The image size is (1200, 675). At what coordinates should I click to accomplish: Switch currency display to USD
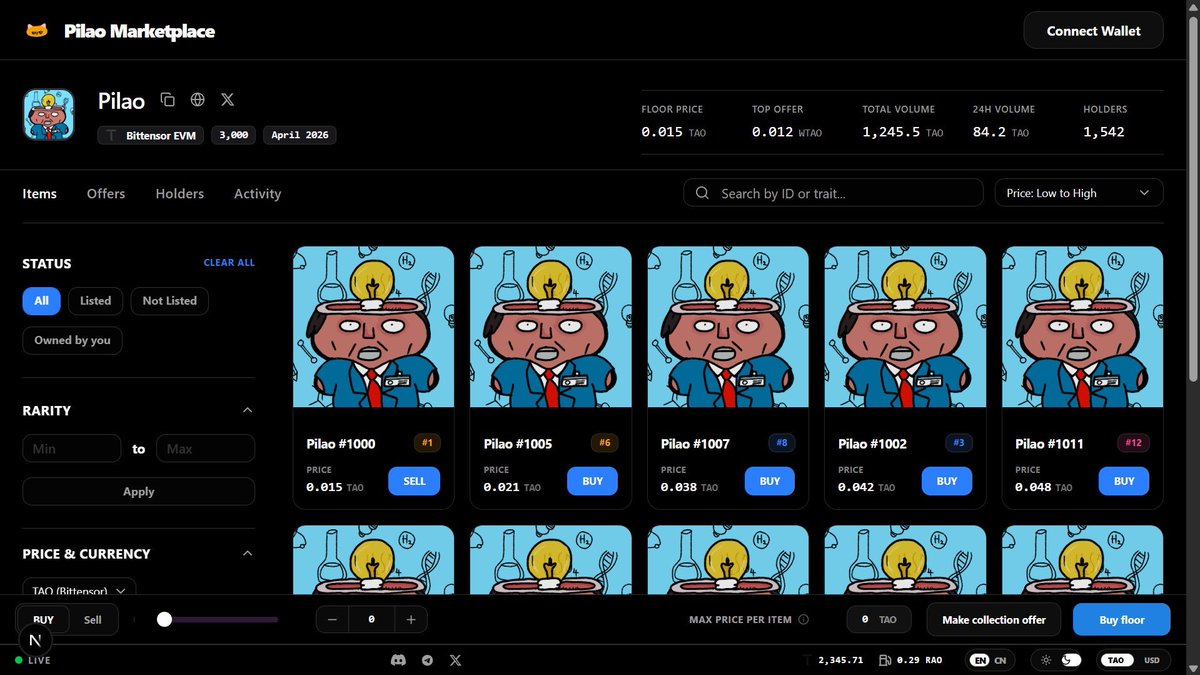(x=1151, y=660)
